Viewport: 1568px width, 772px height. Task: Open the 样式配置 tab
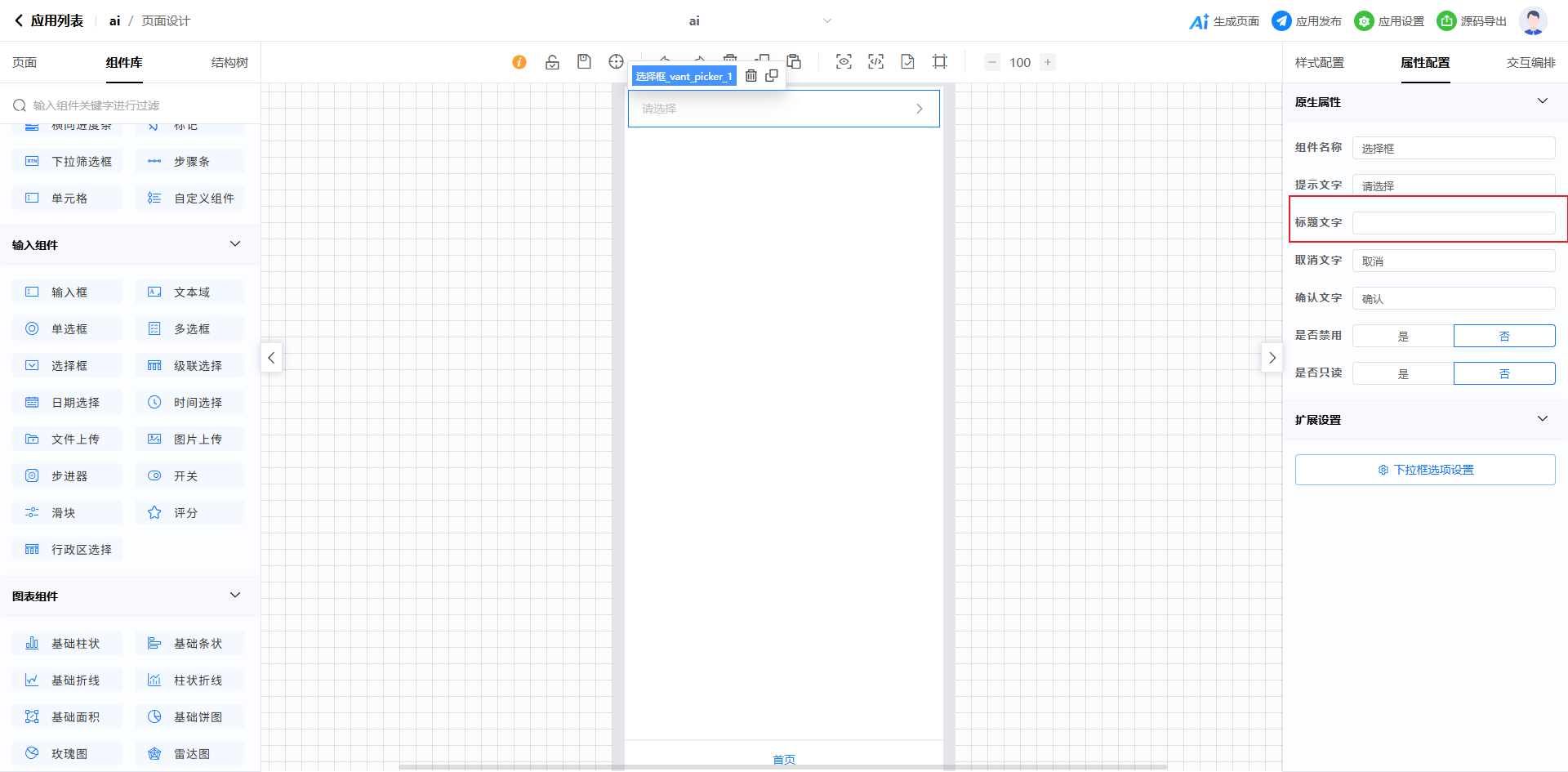(x=1320, y=63)
